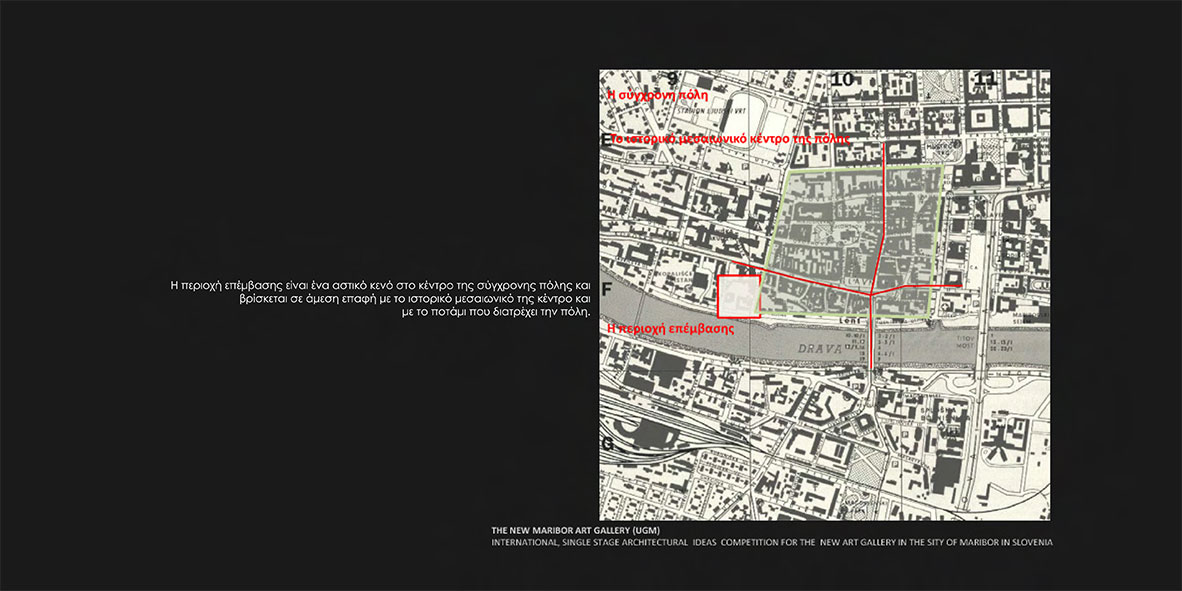Click the grid number 11 at map top

tap(985, 79)
